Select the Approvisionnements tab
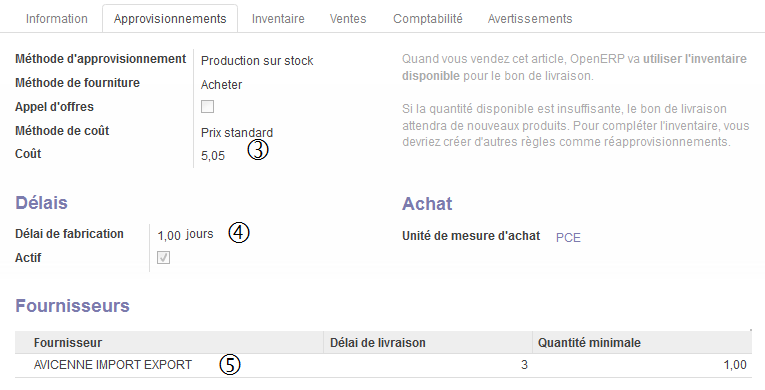This screenshot has height=390, width=765. pos(170,19)
